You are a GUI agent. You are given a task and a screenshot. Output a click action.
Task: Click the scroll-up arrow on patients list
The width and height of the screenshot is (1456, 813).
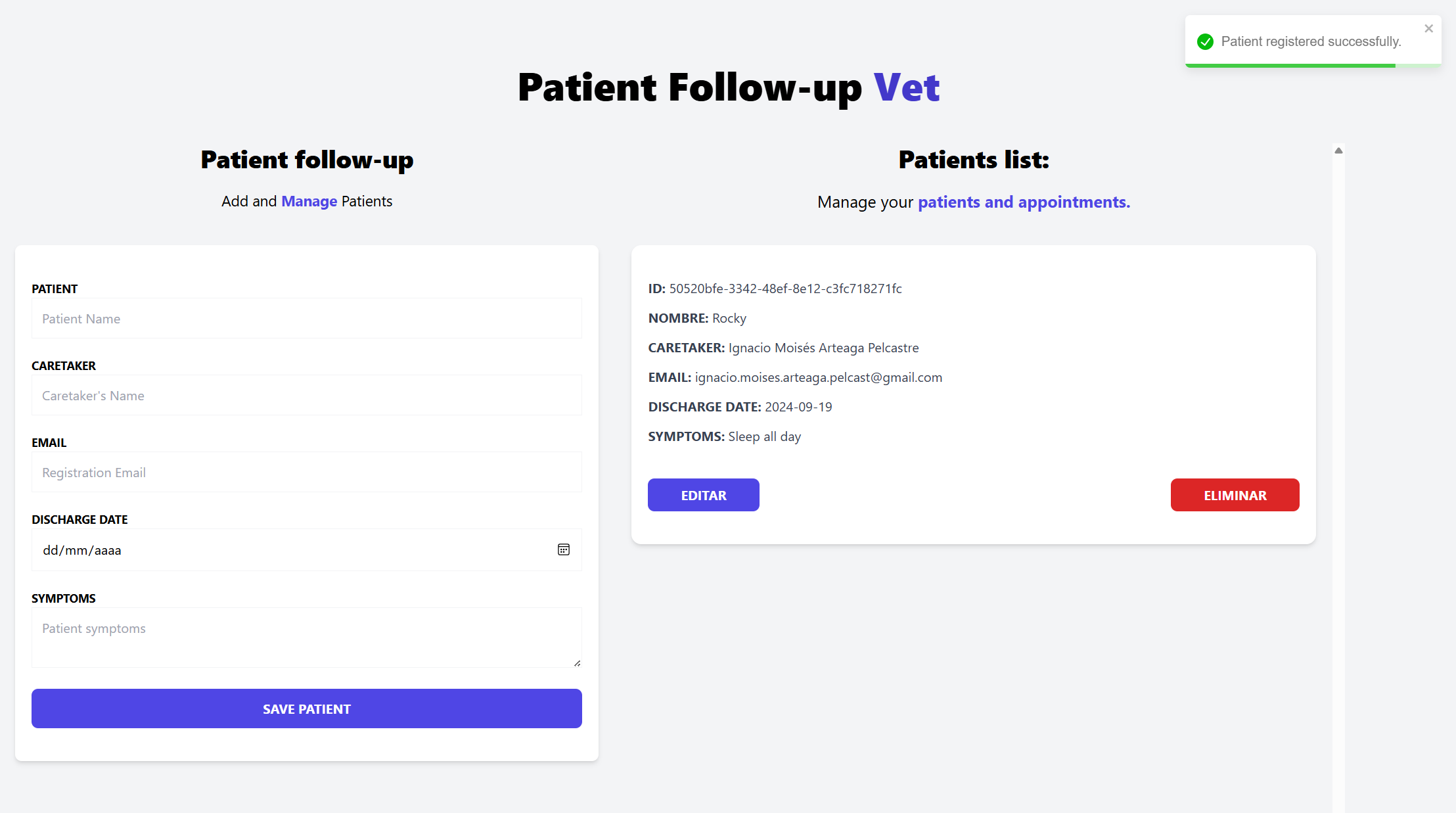click(1338, 151)
